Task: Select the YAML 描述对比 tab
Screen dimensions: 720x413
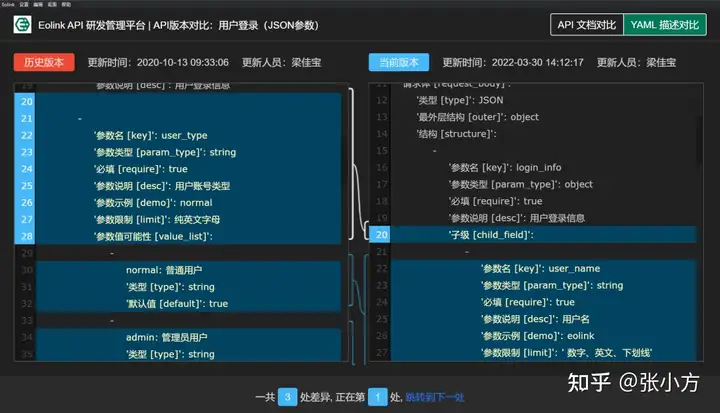Action: 664,25
